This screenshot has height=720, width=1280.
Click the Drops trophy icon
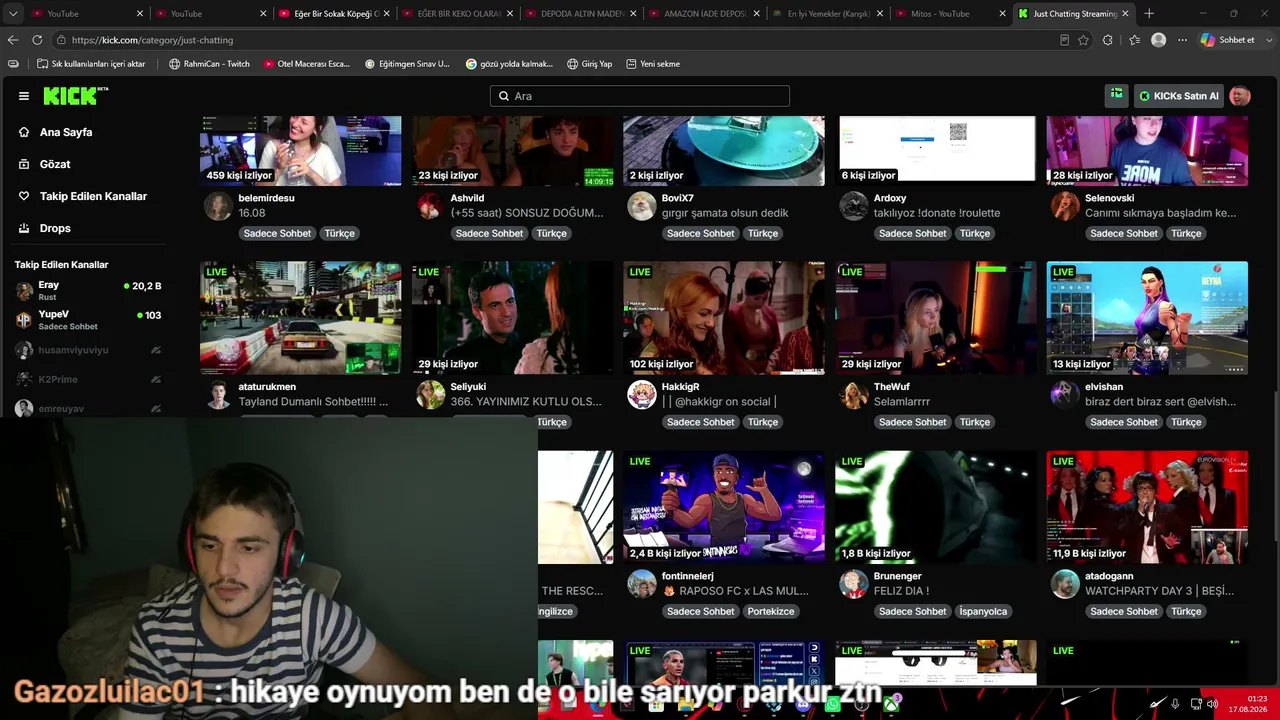(24, 228)
